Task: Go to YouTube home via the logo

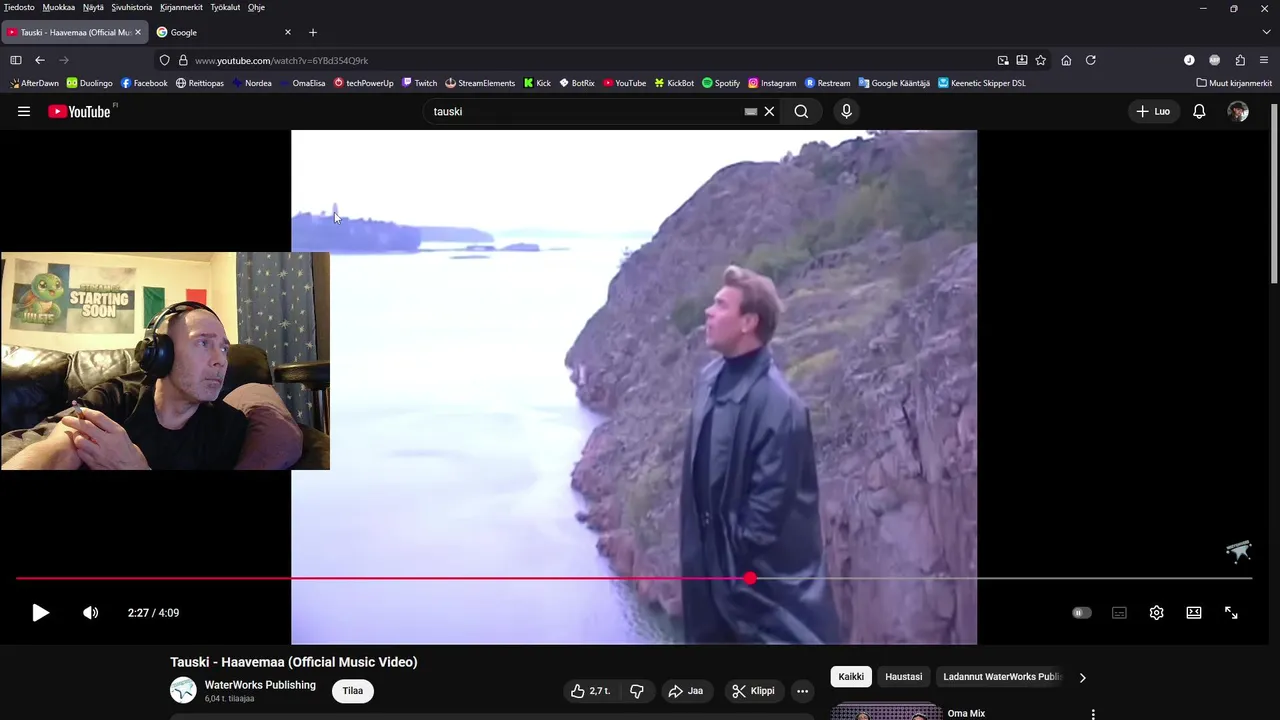Action: tap(80, 112)
